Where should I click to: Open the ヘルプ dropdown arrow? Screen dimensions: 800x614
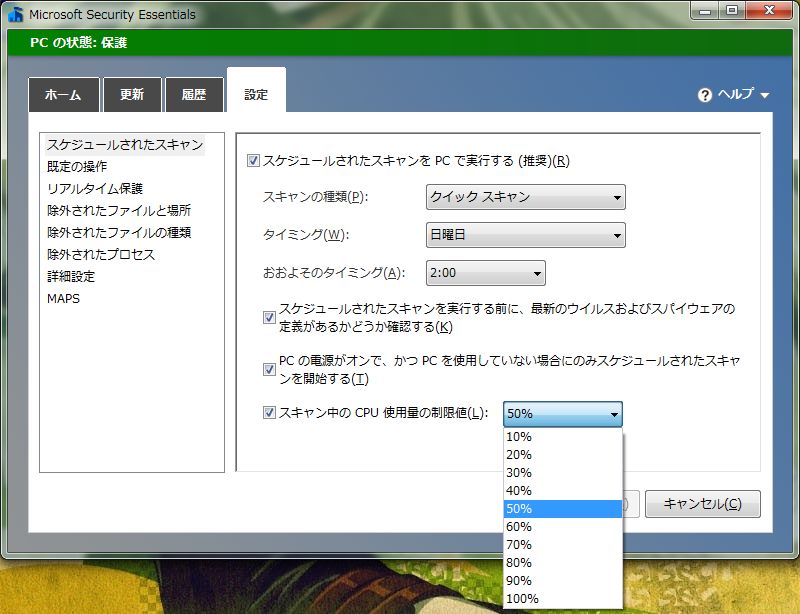point(764,95)
